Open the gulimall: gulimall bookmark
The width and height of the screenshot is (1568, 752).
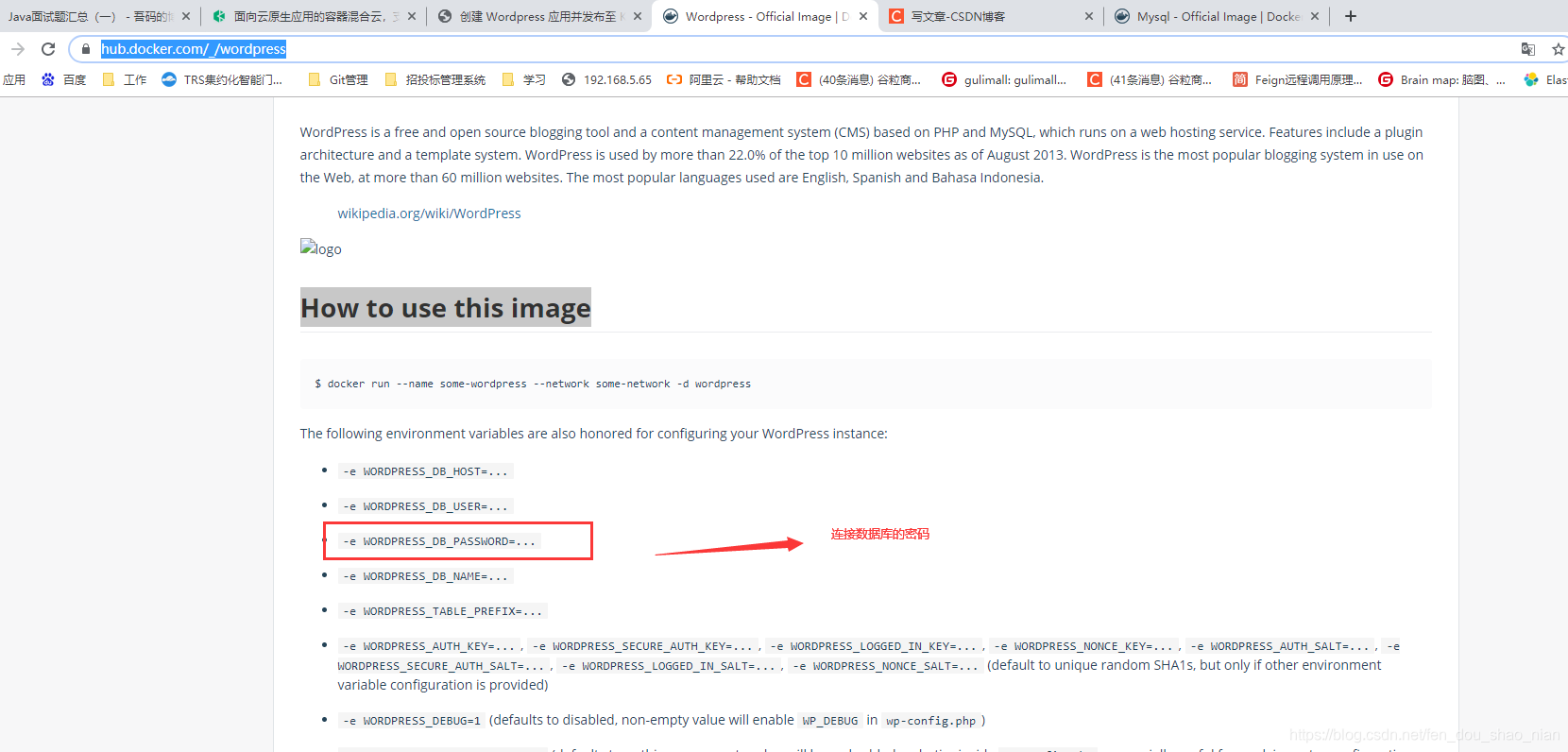click(1004, 79)
